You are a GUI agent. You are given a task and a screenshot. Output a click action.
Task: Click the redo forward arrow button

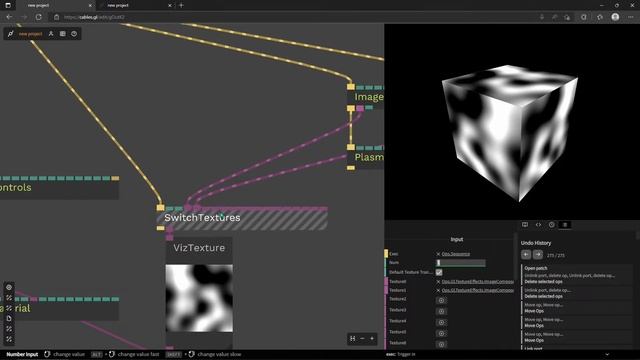[538, 255]
